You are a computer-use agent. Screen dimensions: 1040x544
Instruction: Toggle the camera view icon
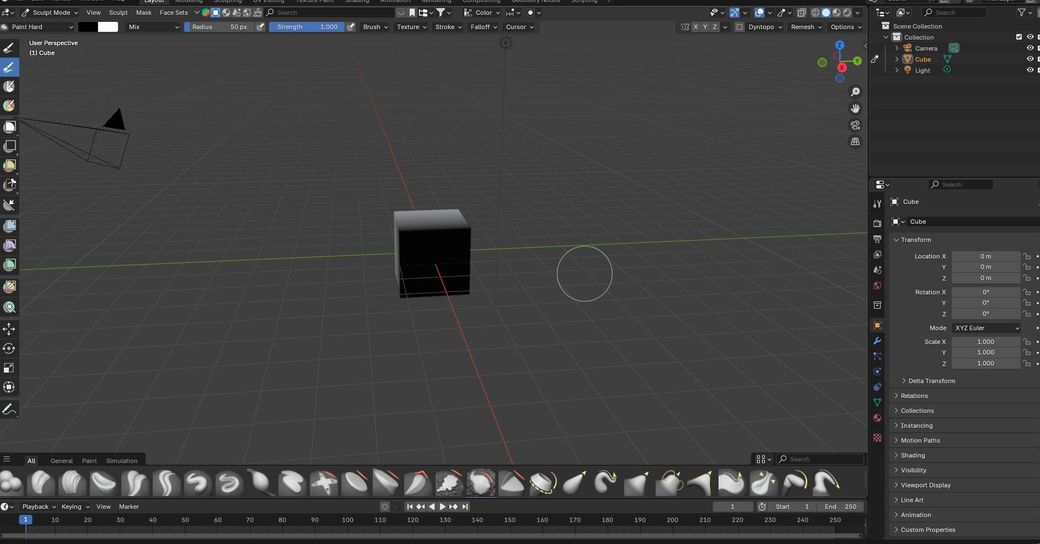(x=855, y=125)
